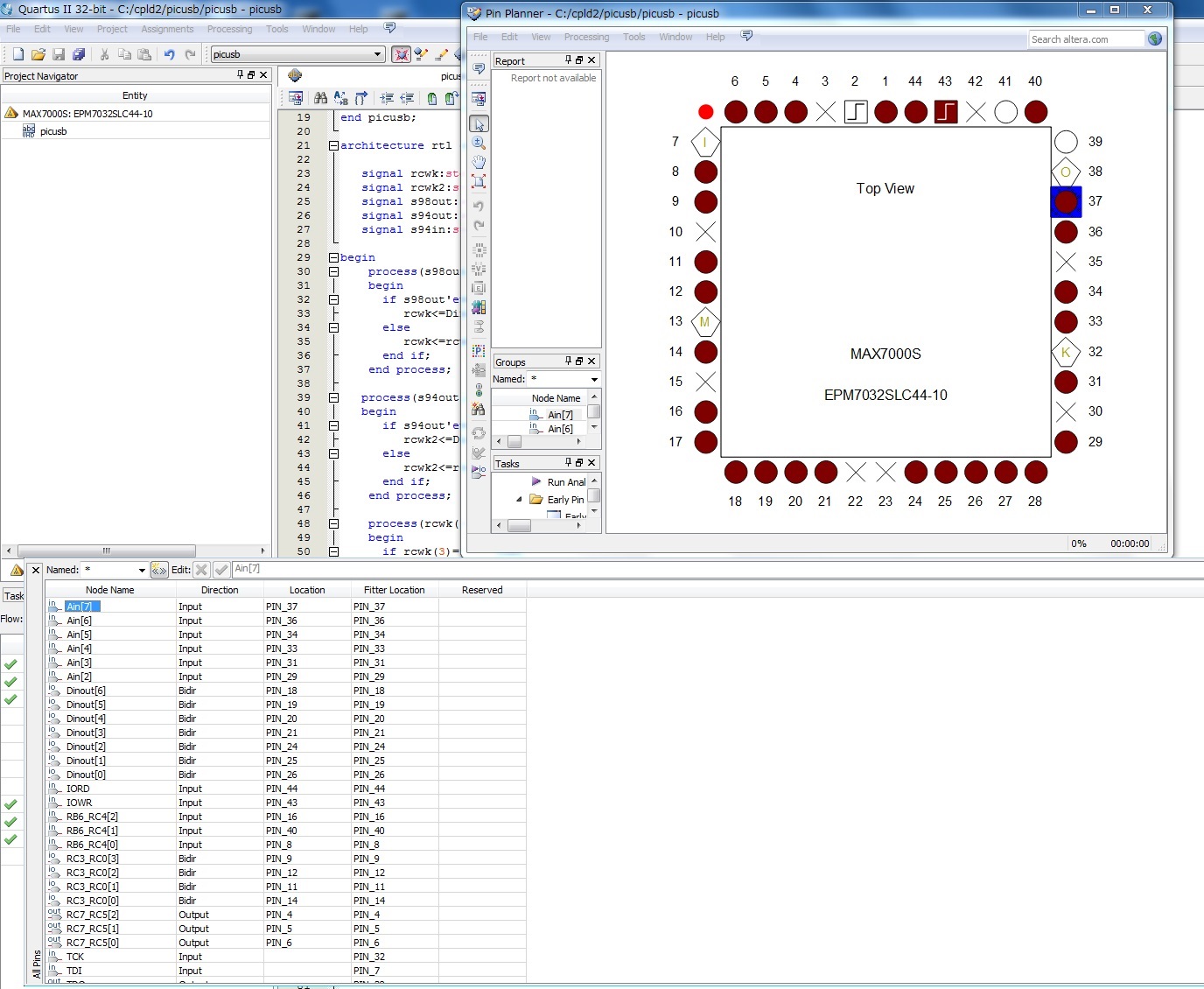Pin the Tasks panel with pushpin icon
This screenshot has width=1204, height=989.
click(x=568, y=462)
